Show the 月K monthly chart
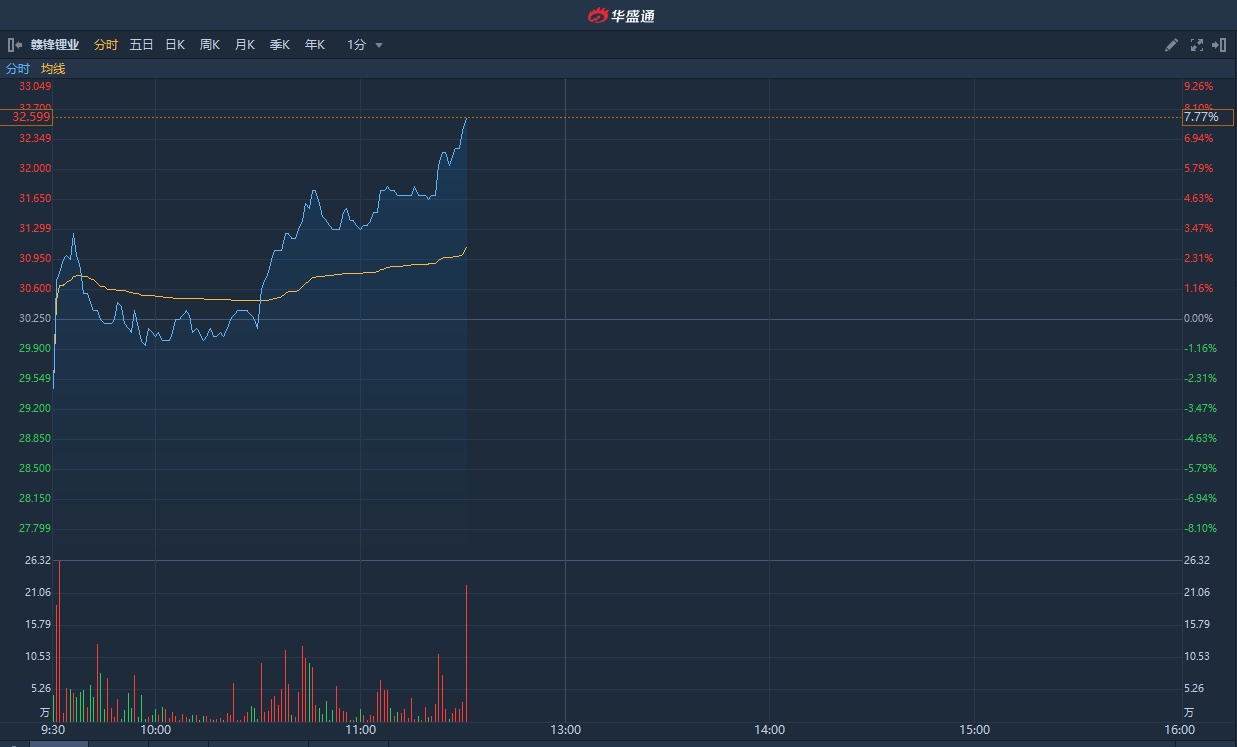The width and height of the screenshot is (1237, 747). click(244, 45)
